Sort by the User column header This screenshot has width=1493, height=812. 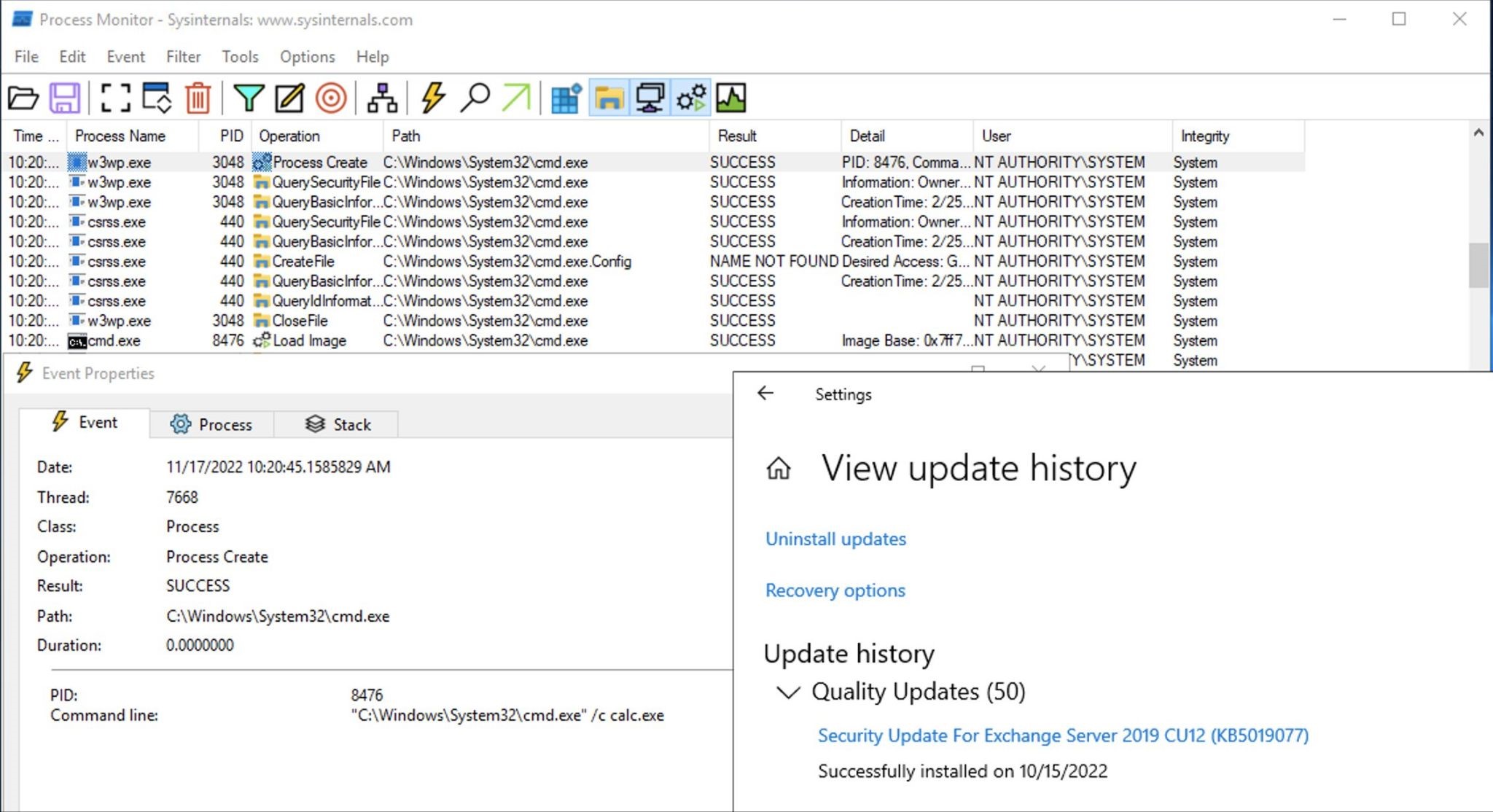coord(1073,136)
